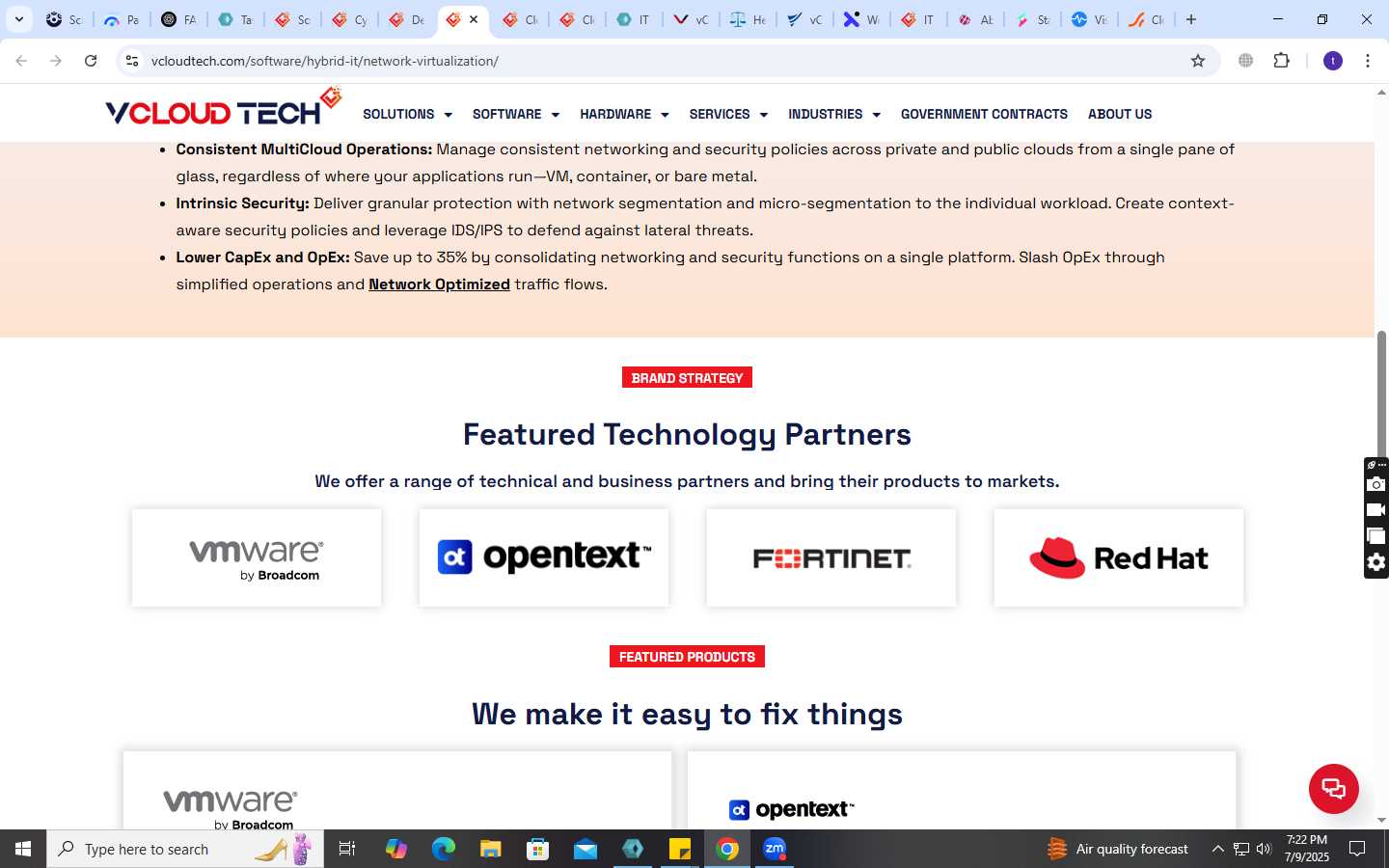Click the 'Lower CapEx and OpEx:' bullet text

(262, 258)
